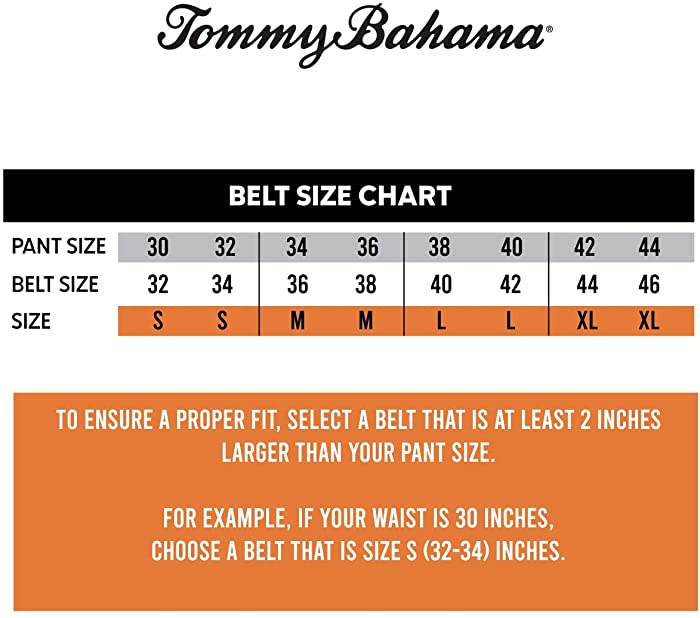Click pant size 34 value

297,247
